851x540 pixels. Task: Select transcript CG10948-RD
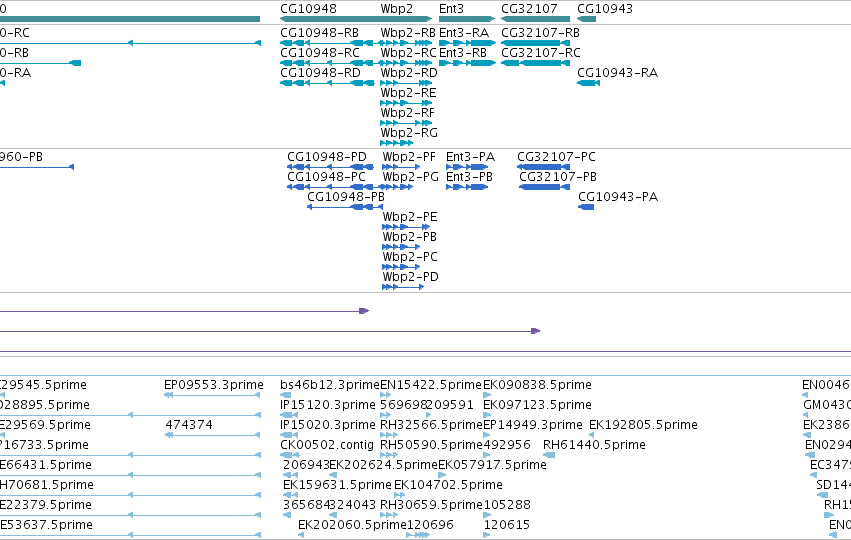320,73
